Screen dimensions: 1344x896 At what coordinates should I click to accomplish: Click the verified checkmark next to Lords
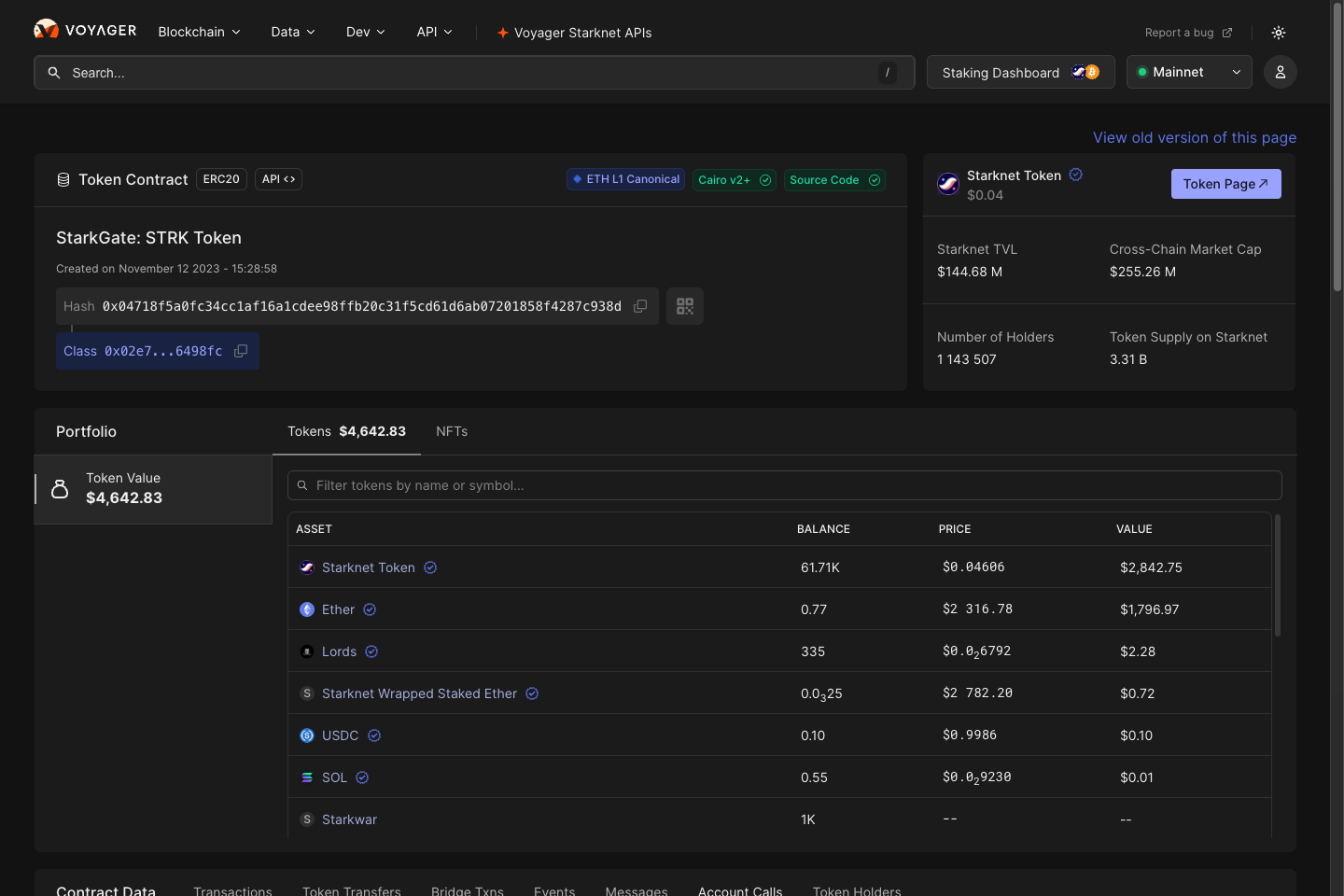pyautogui.click(x=371, y=651)
